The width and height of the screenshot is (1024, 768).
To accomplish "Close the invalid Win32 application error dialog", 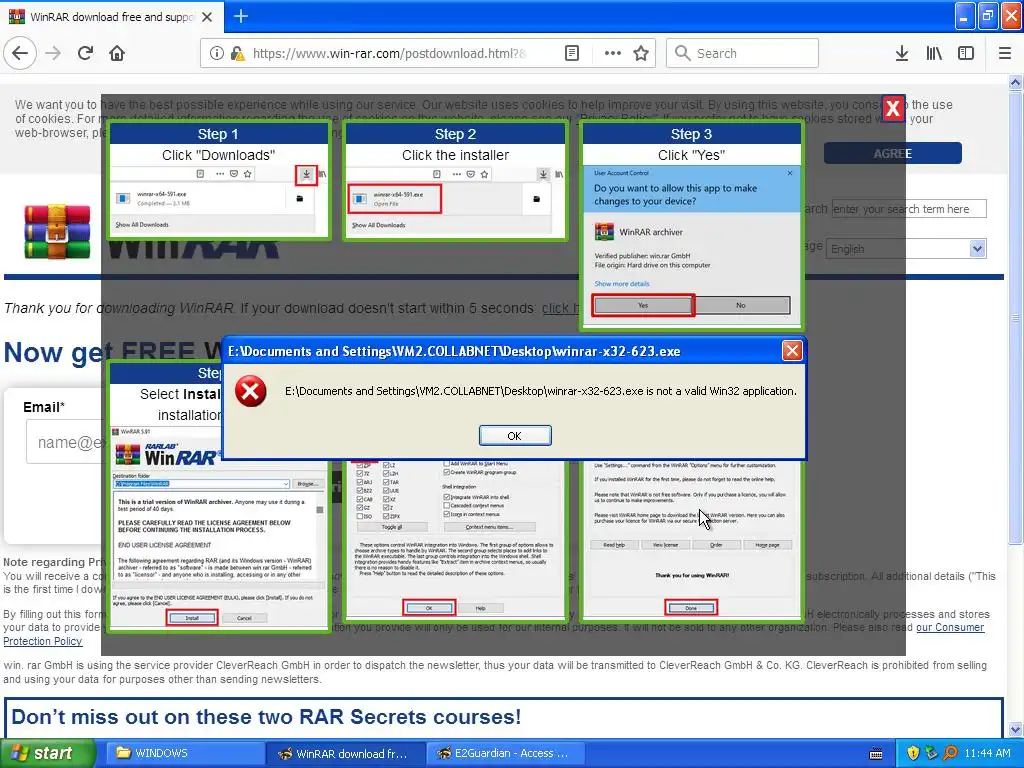I will (x=792, y=351).
